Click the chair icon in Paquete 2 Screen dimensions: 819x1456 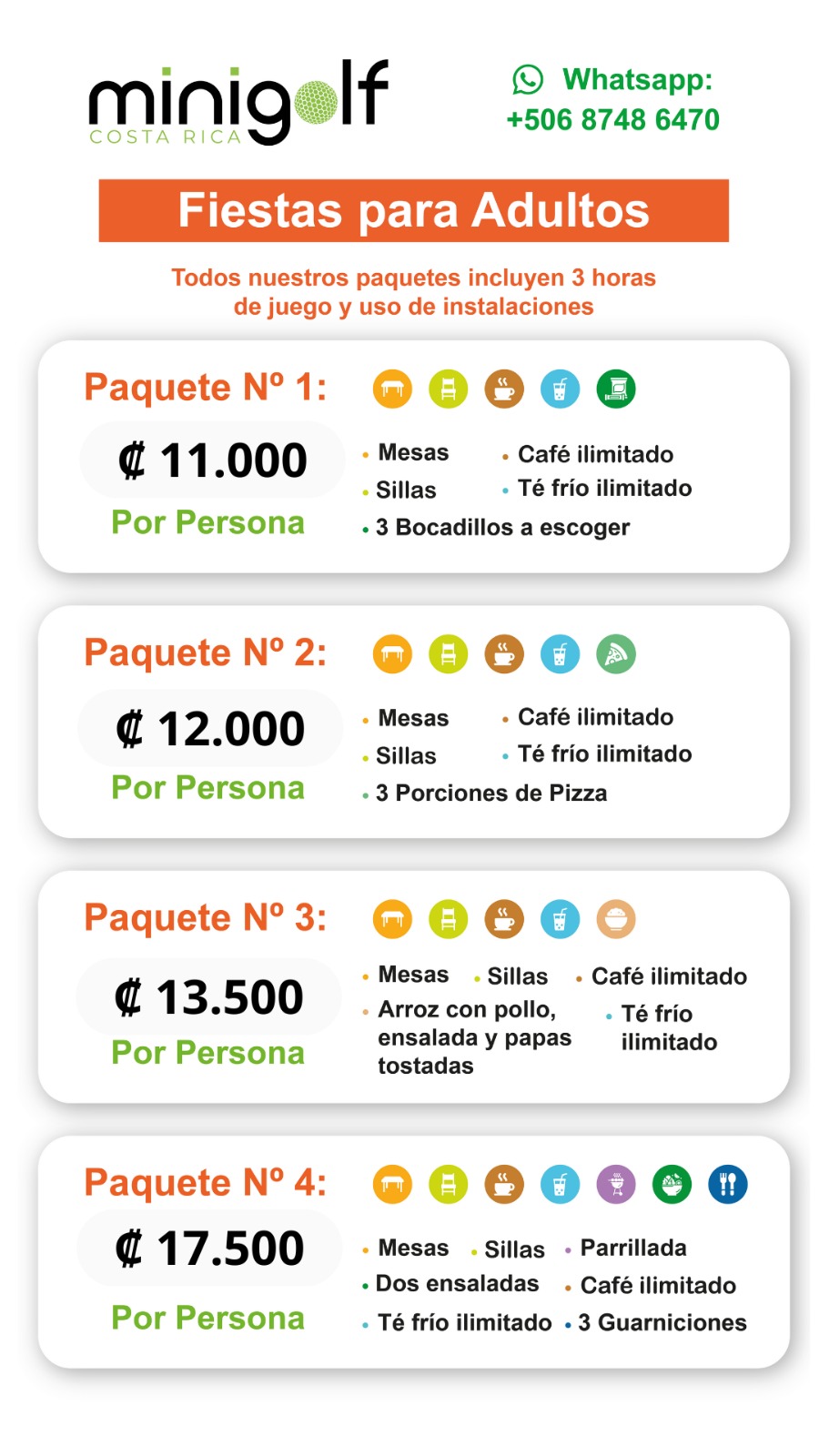coord(449,654)
